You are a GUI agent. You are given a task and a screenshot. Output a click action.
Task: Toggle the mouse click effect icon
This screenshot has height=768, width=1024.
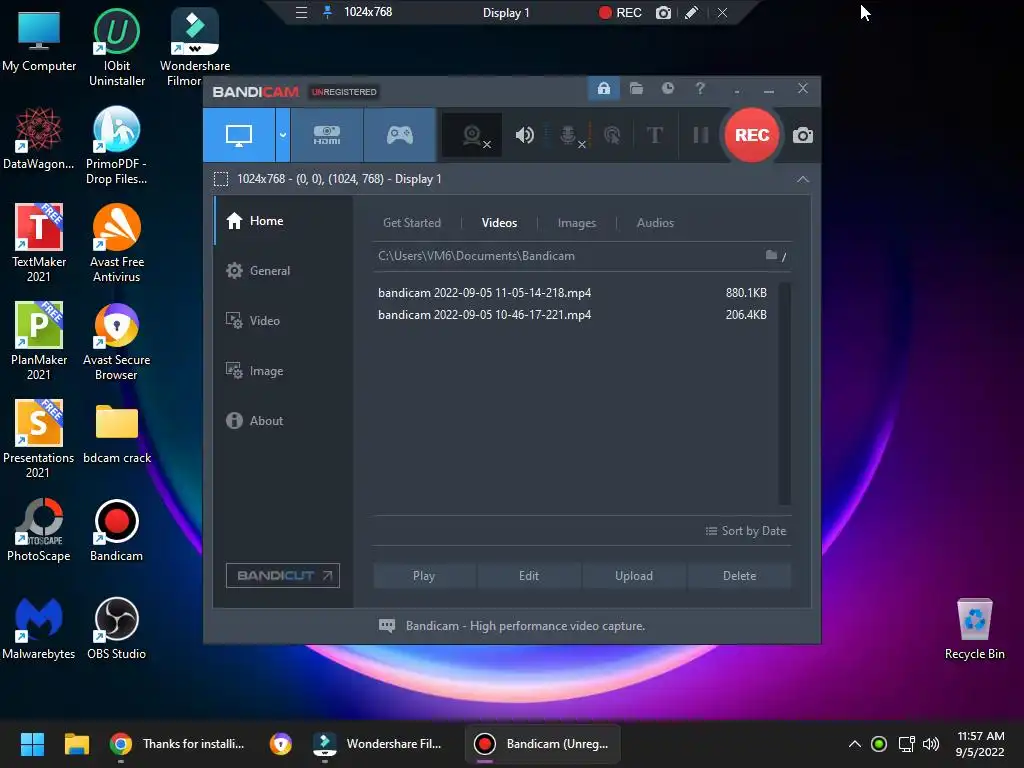(x=612, y=135)
